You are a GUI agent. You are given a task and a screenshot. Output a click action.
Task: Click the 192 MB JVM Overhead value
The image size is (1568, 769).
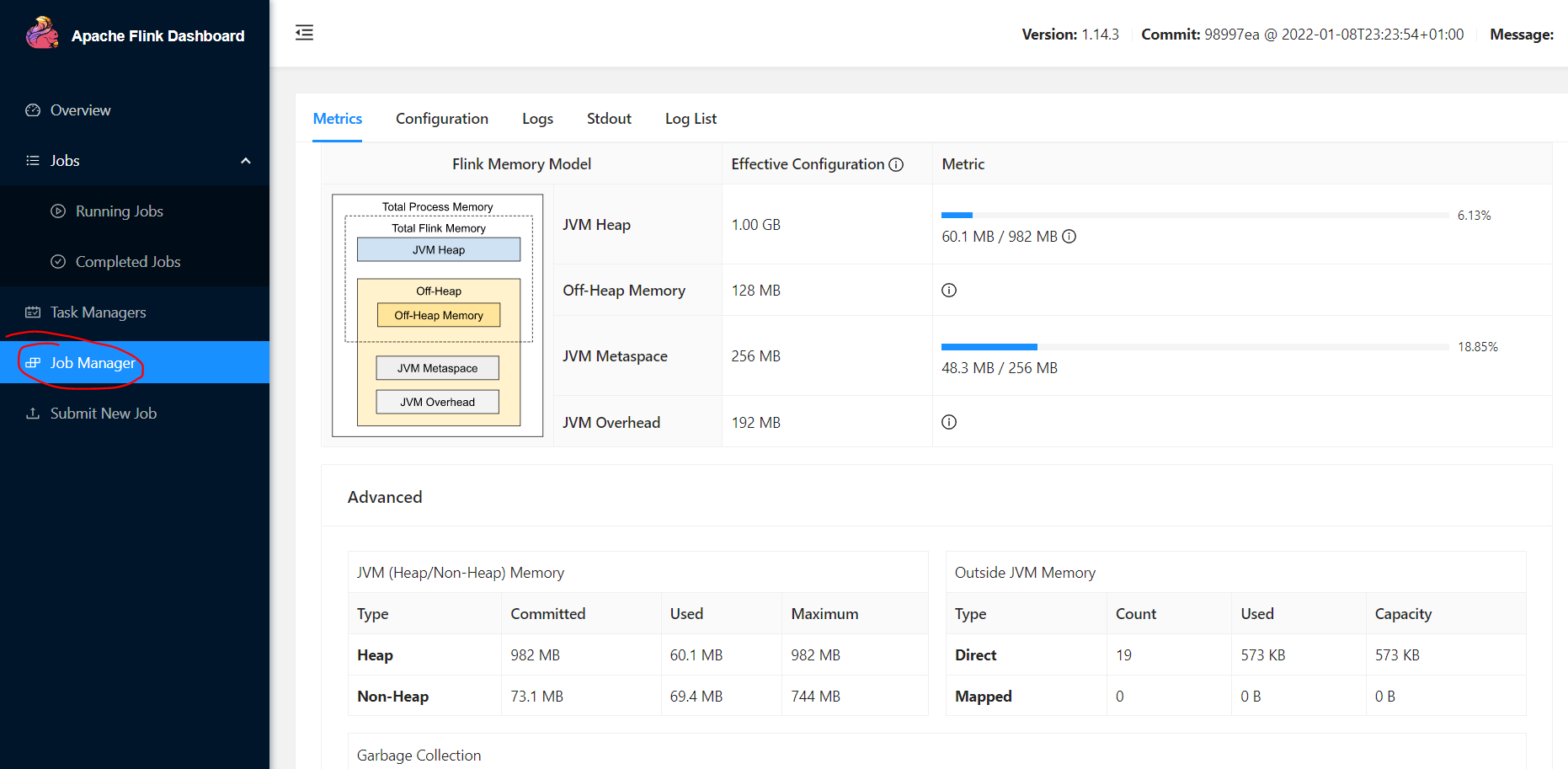click(x=755, y=423)
